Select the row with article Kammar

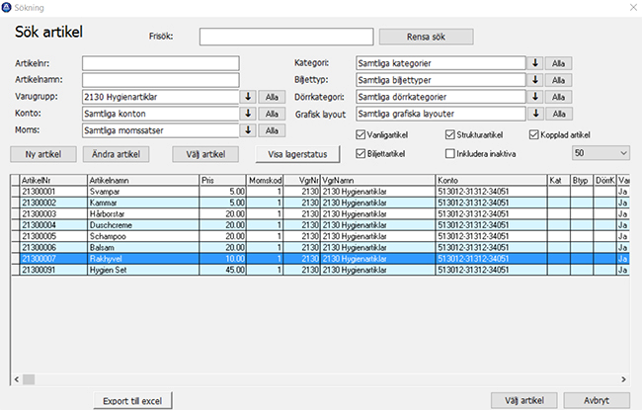(320, 203)
